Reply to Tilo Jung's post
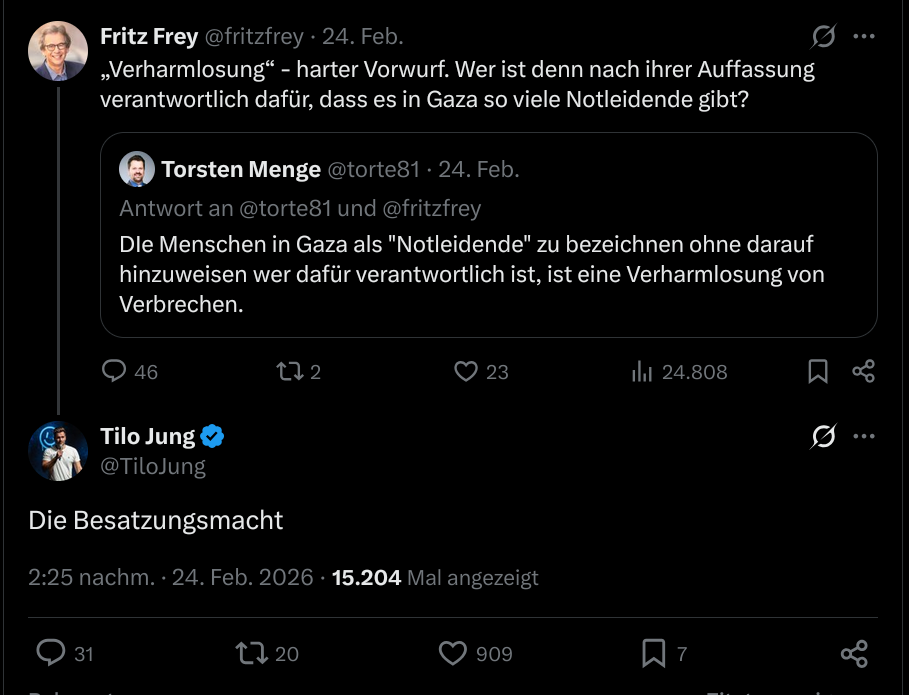 click(51, 653)
